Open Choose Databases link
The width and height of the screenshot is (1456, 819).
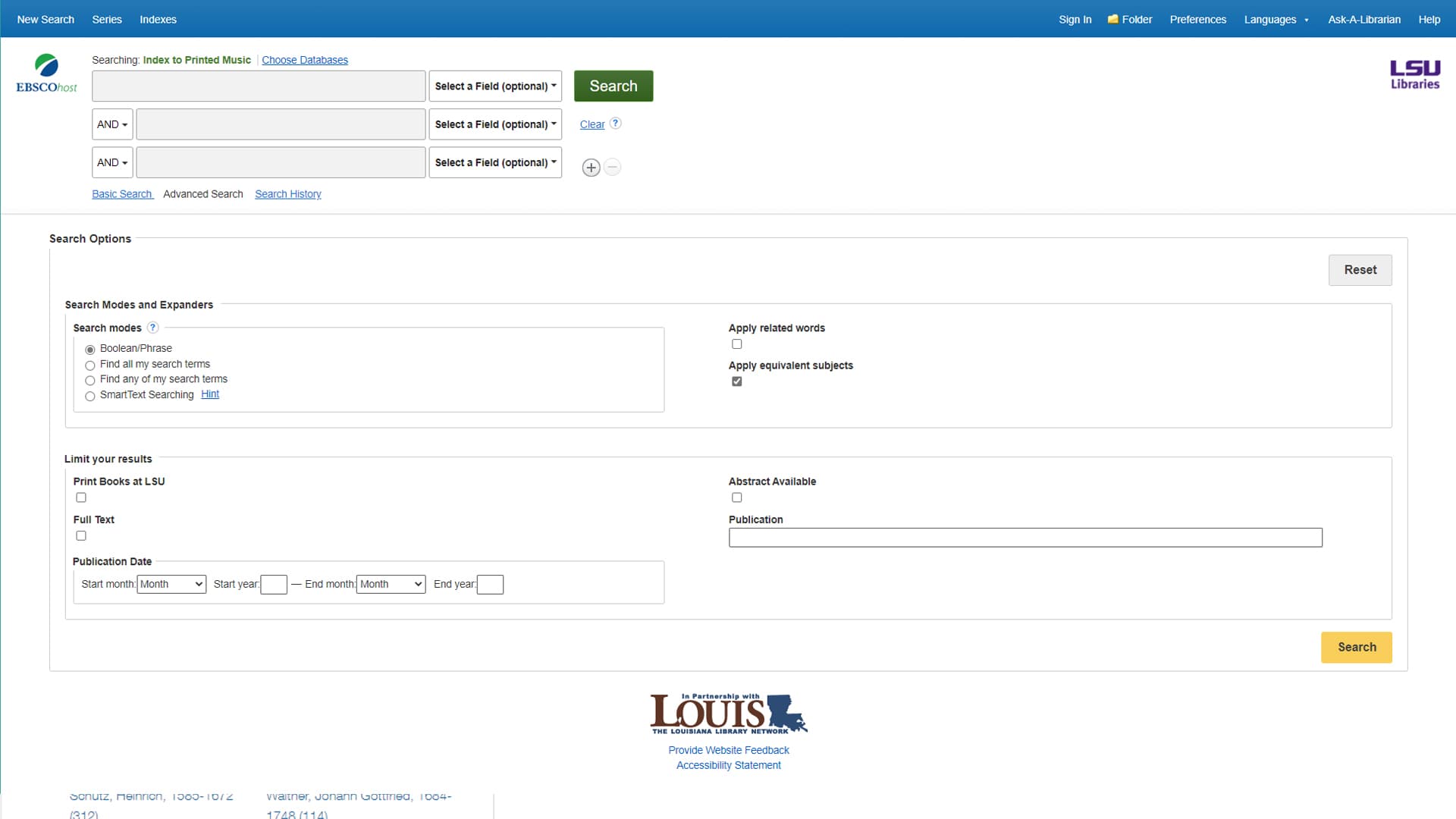pos(305,60)
